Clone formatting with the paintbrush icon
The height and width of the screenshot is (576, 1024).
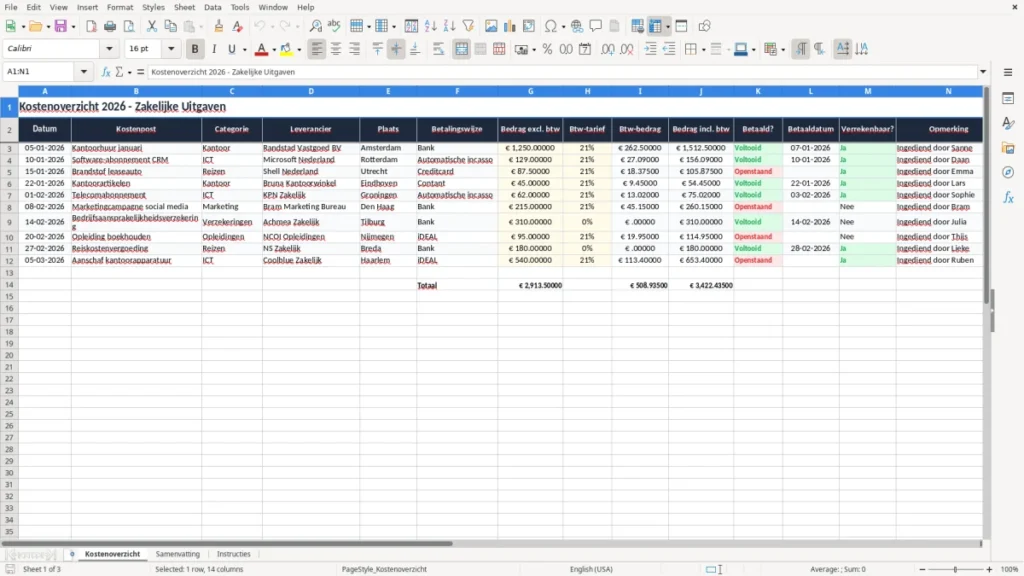[219, 26]
